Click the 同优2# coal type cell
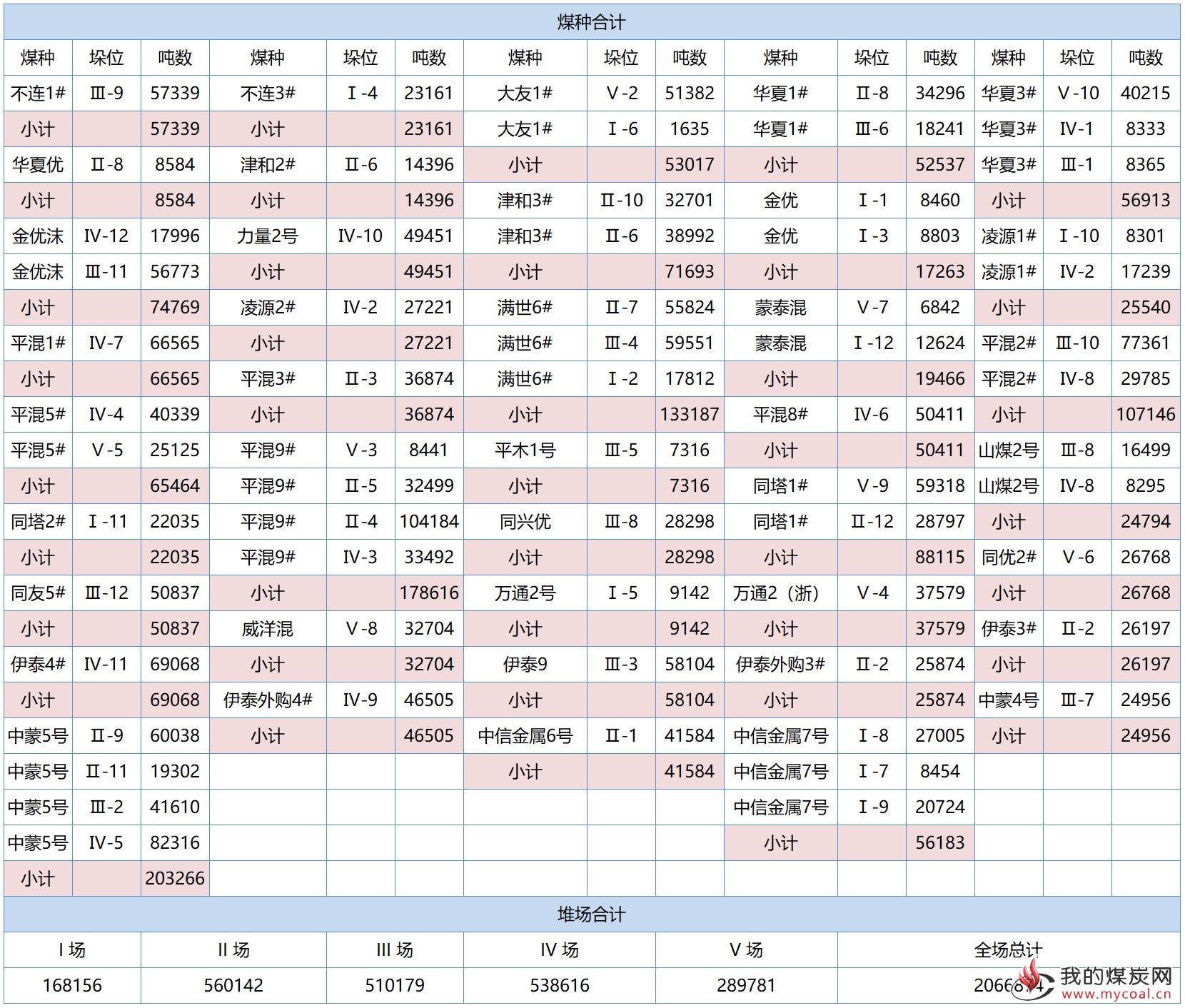 [1009, 557]
